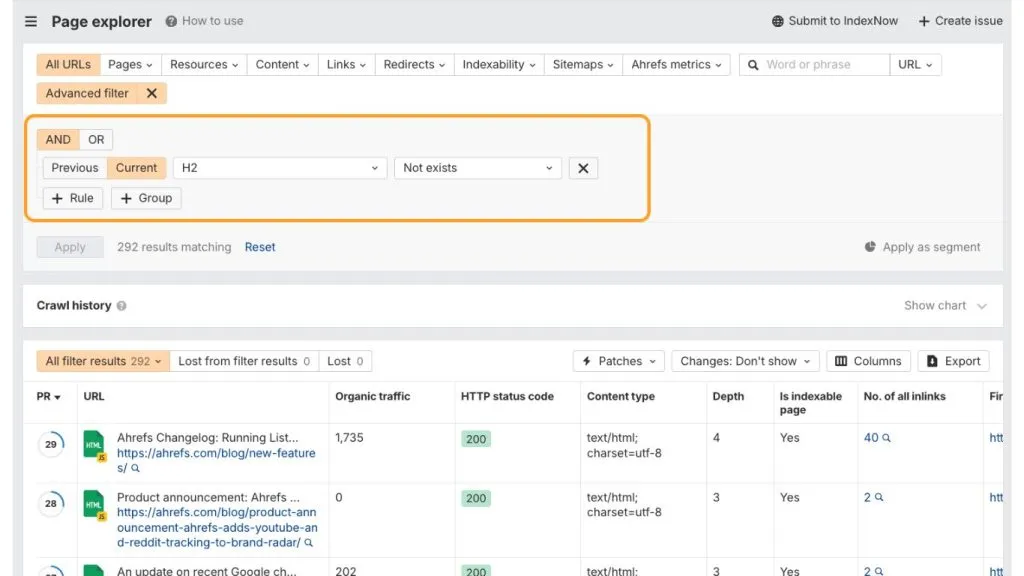Screen dimensions: 1024x576
Task: Open the Redirects filter dropdown
Action: [414, 65]
